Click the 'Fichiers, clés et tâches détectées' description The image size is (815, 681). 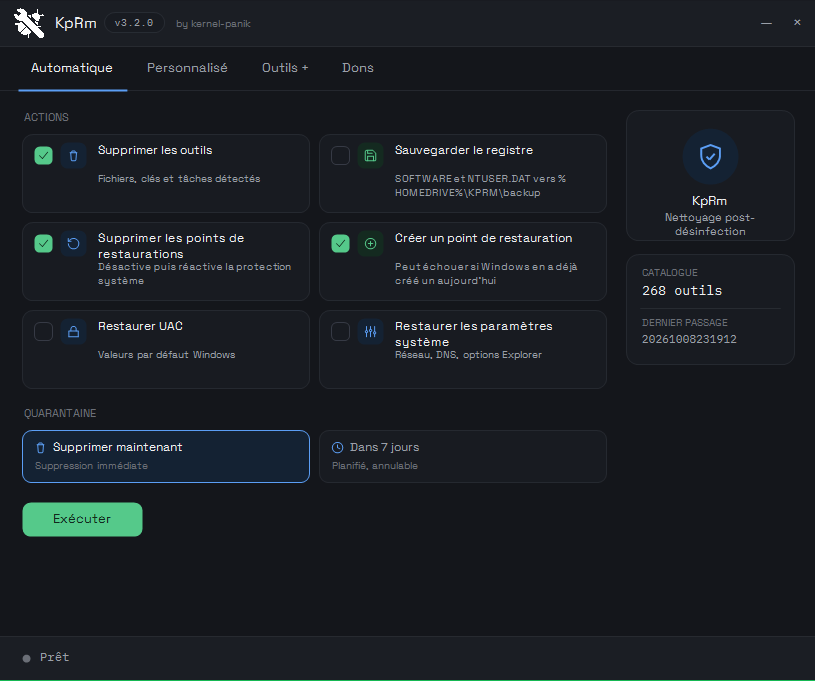coord(179,179)
